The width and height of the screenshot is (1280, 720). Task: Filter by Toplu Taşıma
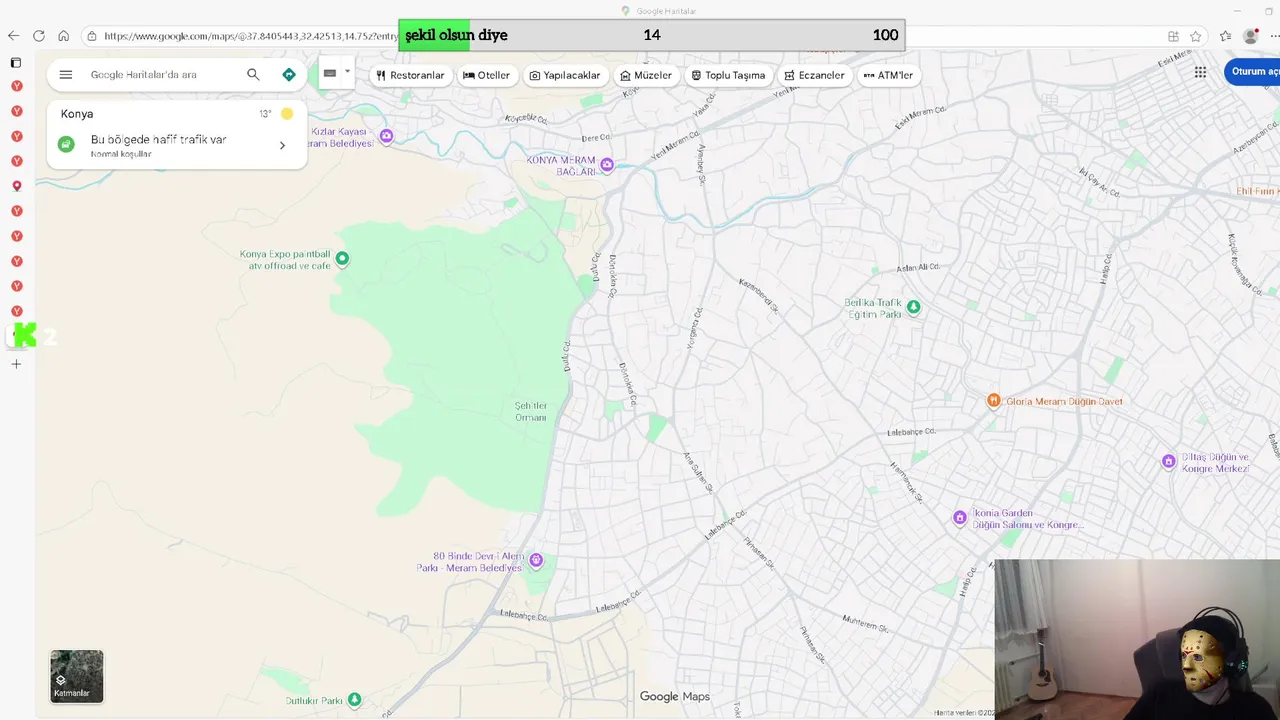point(728,75)
